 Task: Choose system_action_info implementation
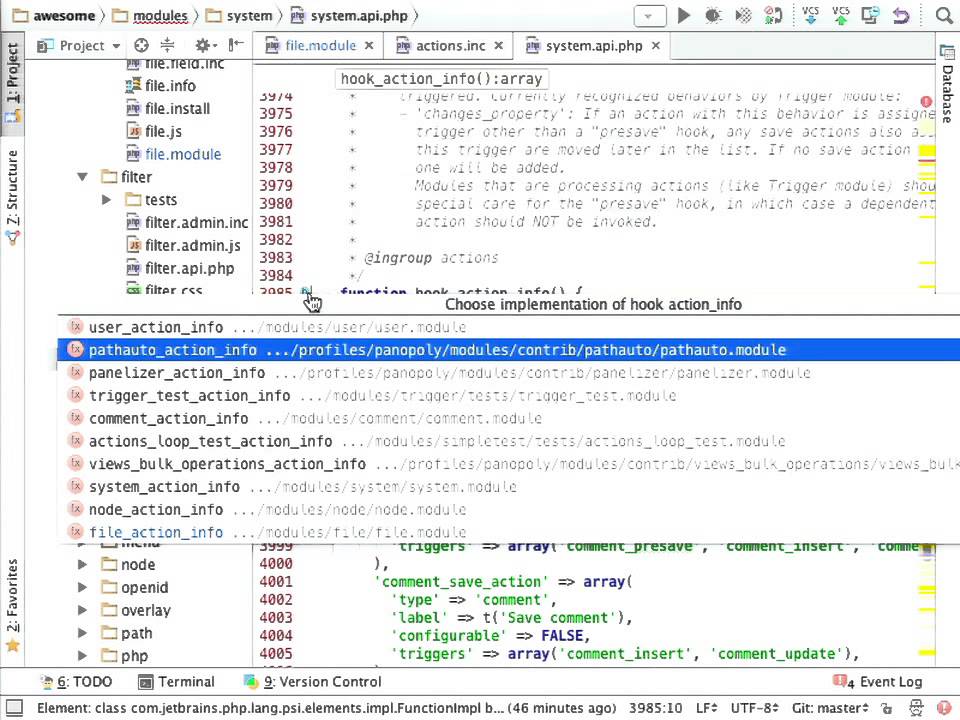508,486
